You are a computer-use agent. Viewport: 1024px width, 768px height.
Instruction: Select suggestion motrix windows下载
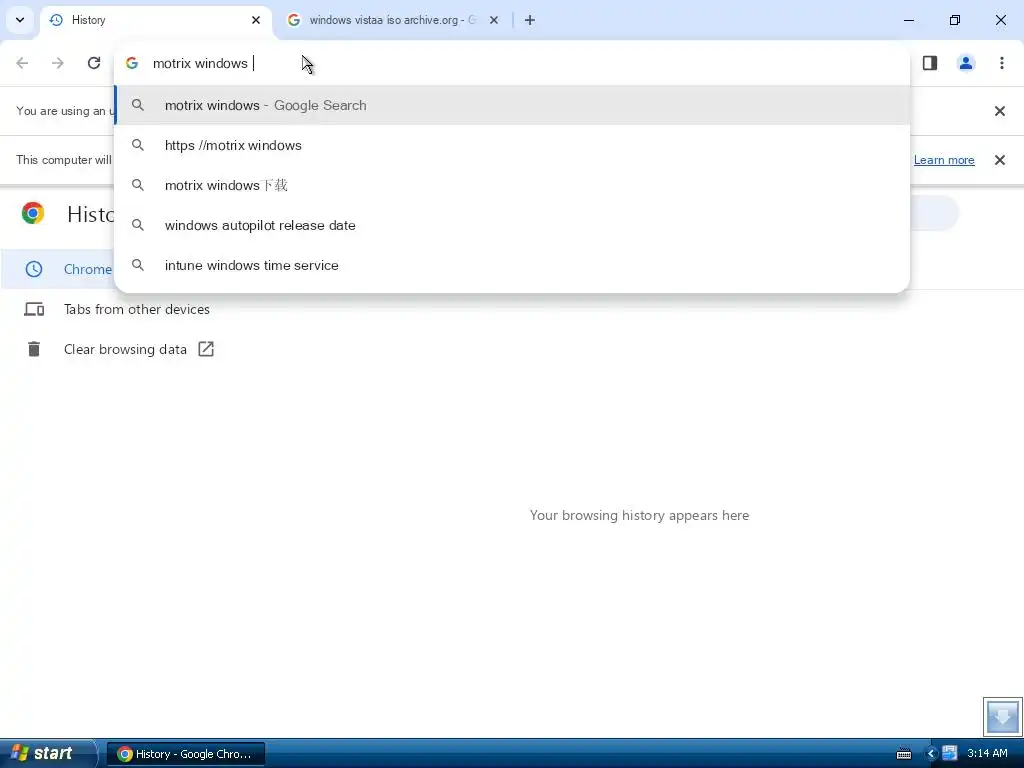(512, 185)
